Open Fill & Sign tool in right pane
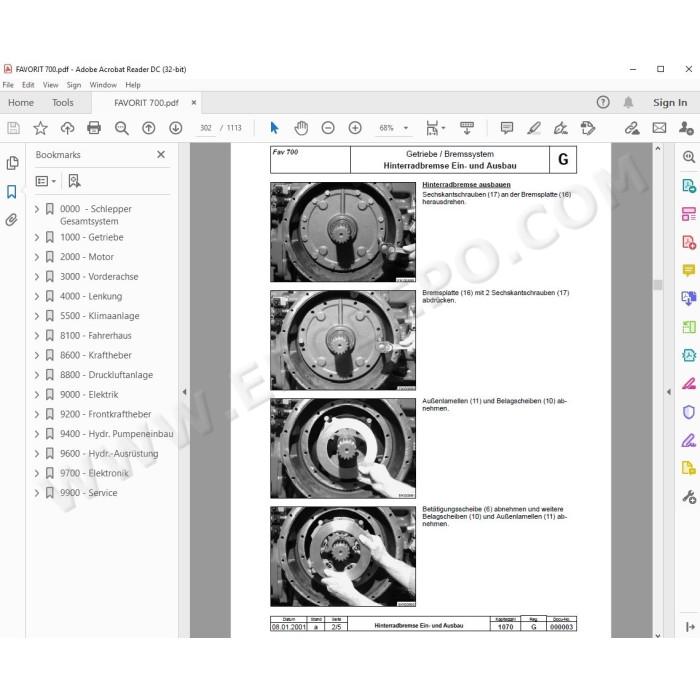The width and height of the screenshot is (700, 700). (689, 440)
